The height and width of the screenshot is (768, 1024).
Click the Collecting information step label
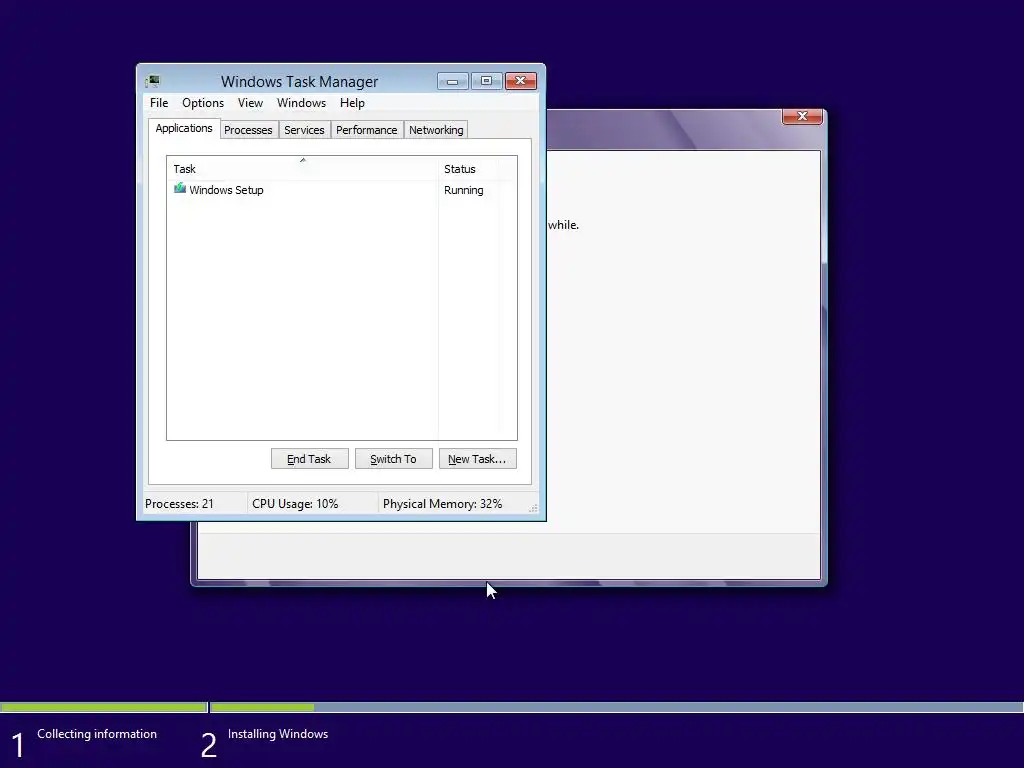pos(97,734)
